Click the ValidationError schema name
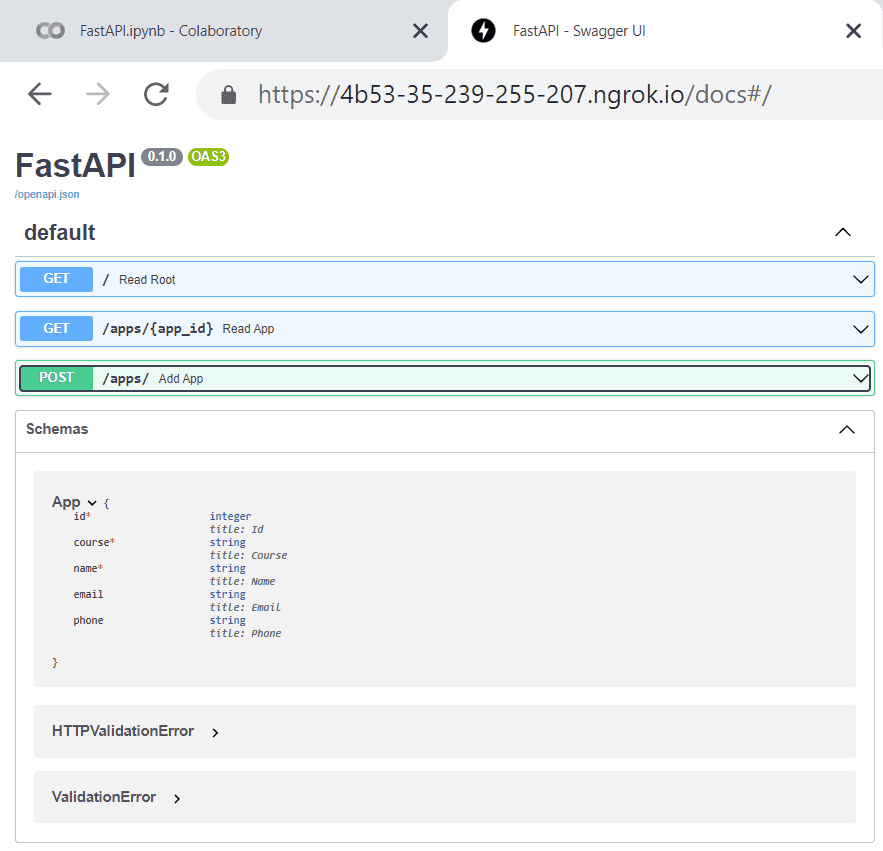Viewport: 883px width, 851px height. (x=104, y=797)
